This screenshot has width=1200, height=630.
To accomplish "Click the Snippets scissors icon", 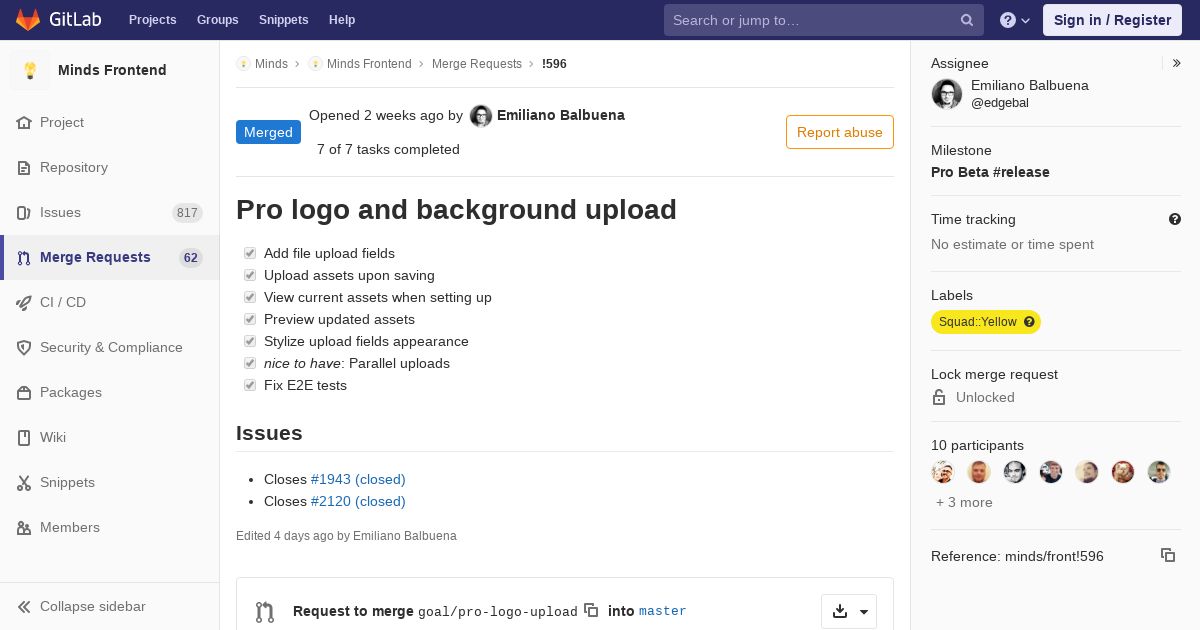I will [x=24, y=483].
